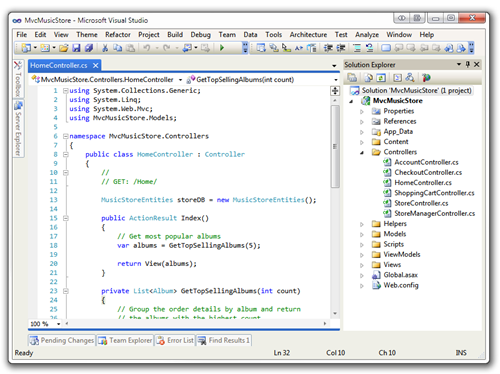Open the Debug menu
The width and height of the screenshot is (500, 374).
click(200, 35)
